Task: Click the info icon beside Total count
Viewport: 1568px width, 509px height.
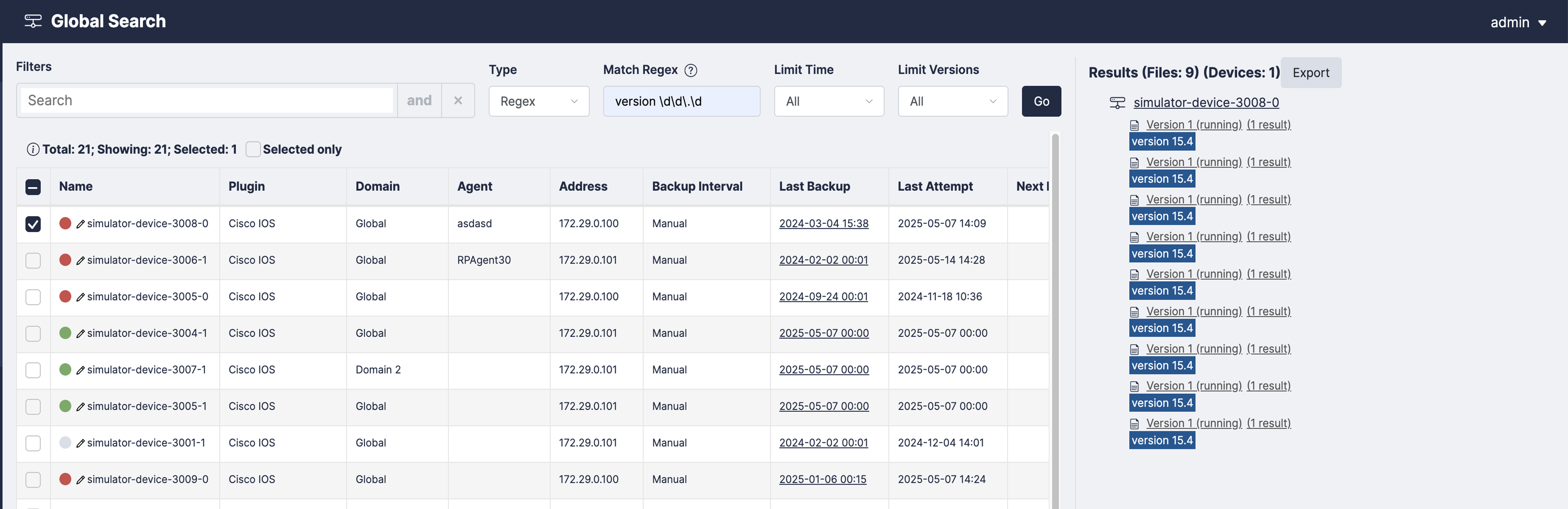Action: [x=33, y=150]
